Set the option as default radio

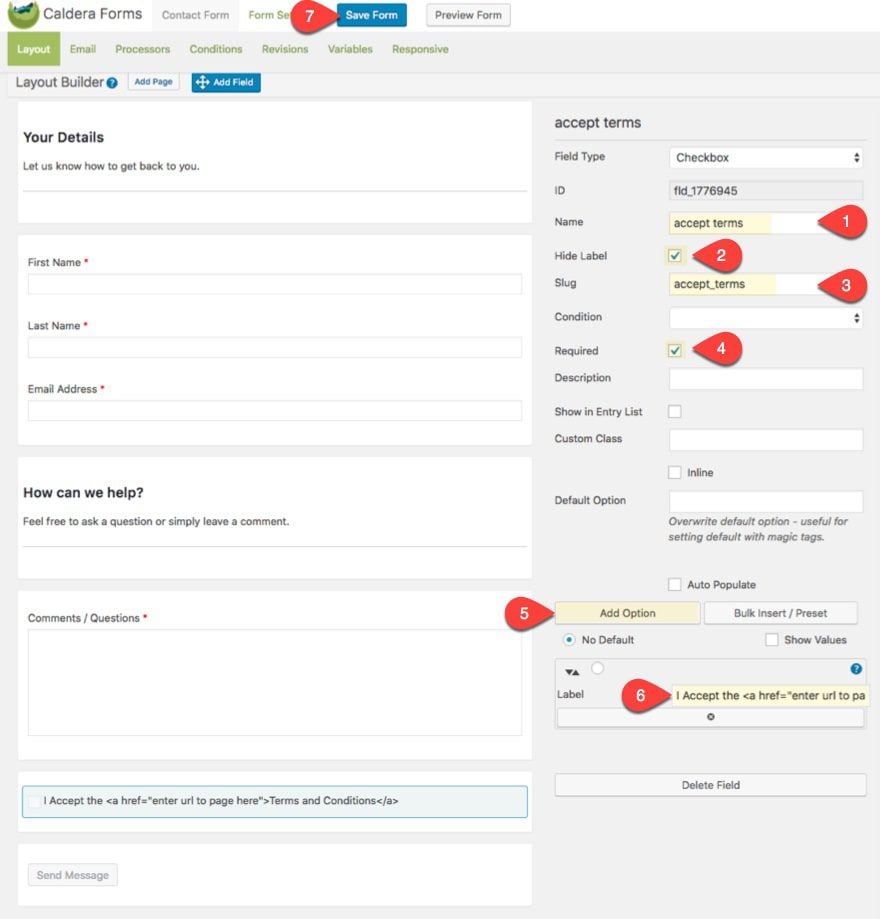(597, 668)
